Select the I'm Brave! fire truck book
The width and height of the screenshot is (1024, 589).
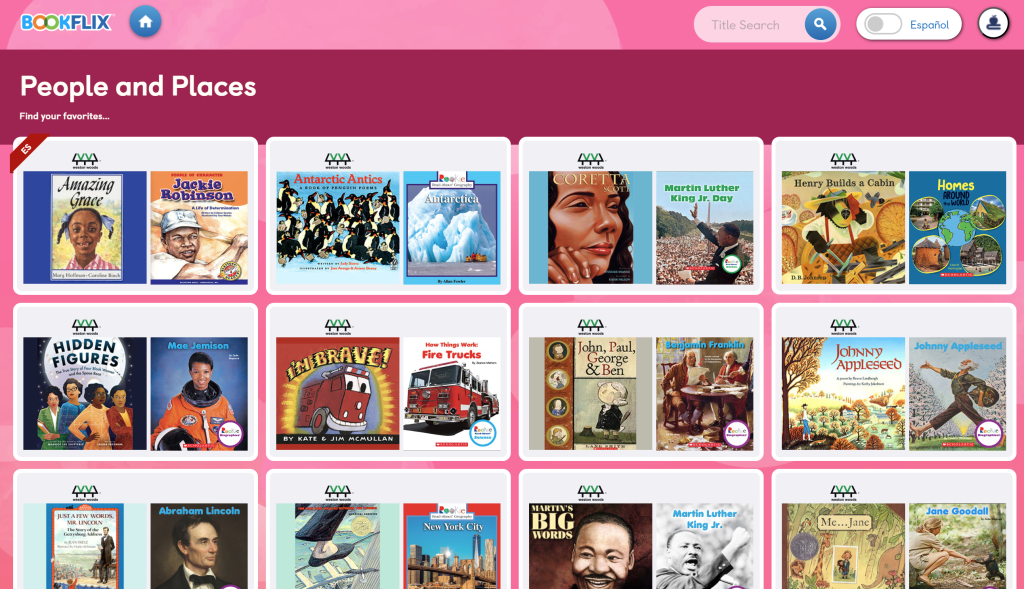tap(338, 393)
